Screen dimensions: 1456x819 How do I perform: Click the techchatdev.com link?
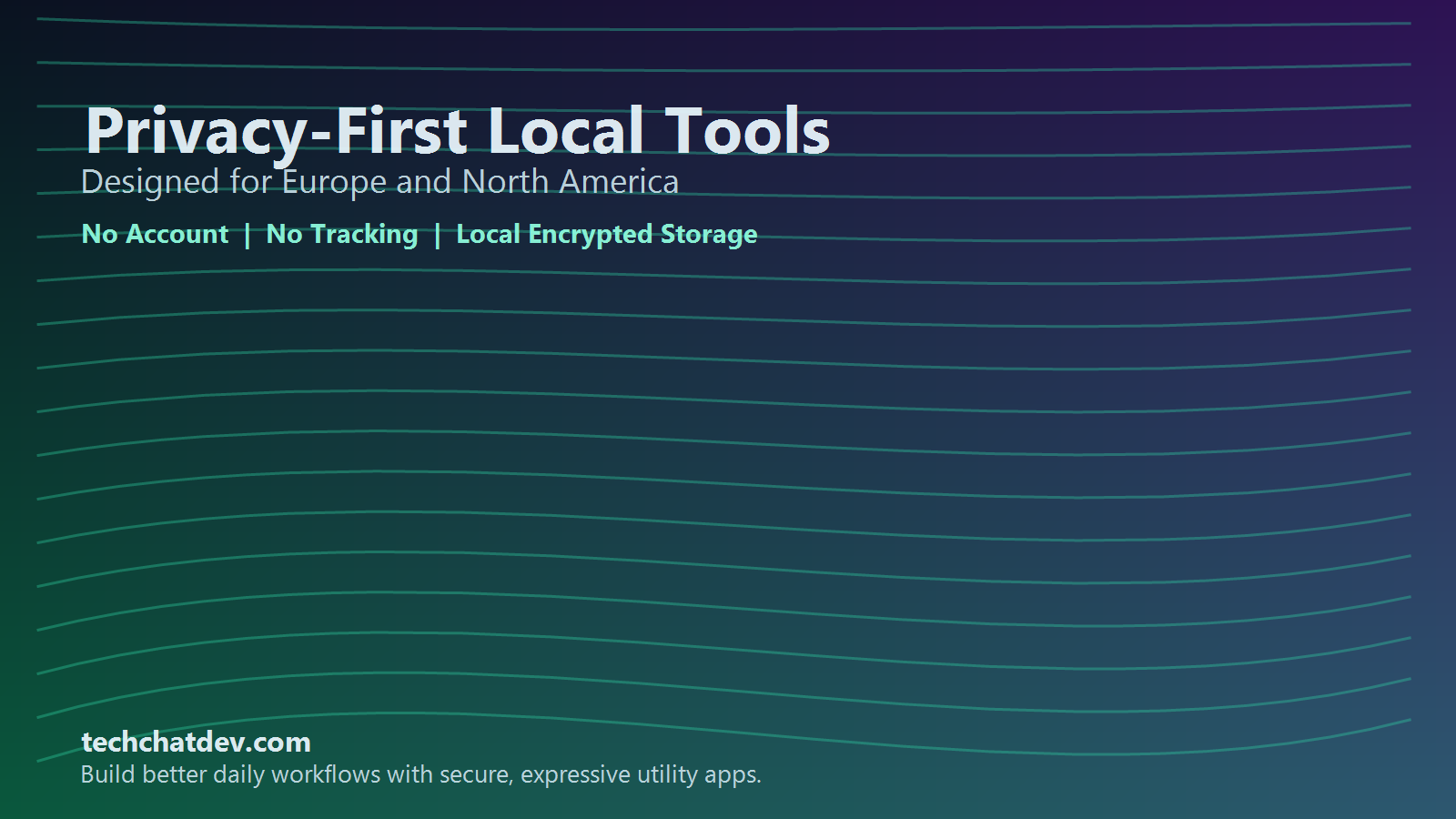click(x=195, y=743)
